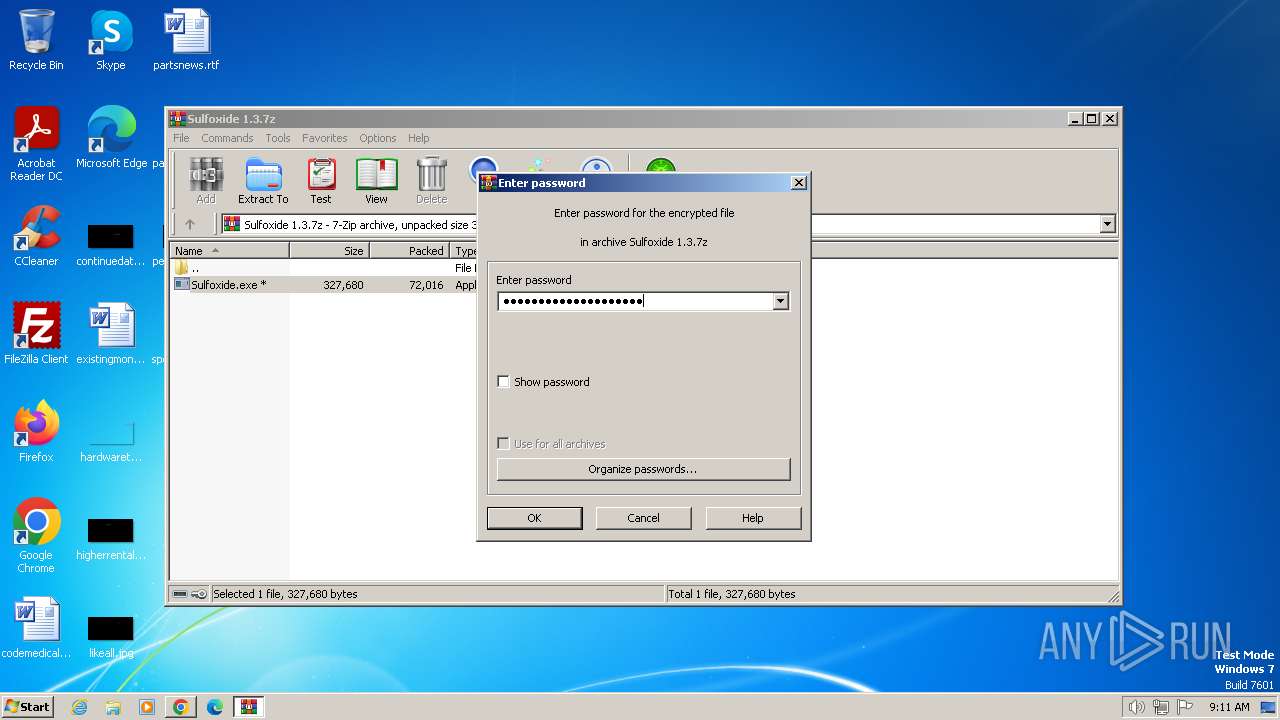1280x720 pixels.
Task: Click the Organize passwords button
Action: 643,469
